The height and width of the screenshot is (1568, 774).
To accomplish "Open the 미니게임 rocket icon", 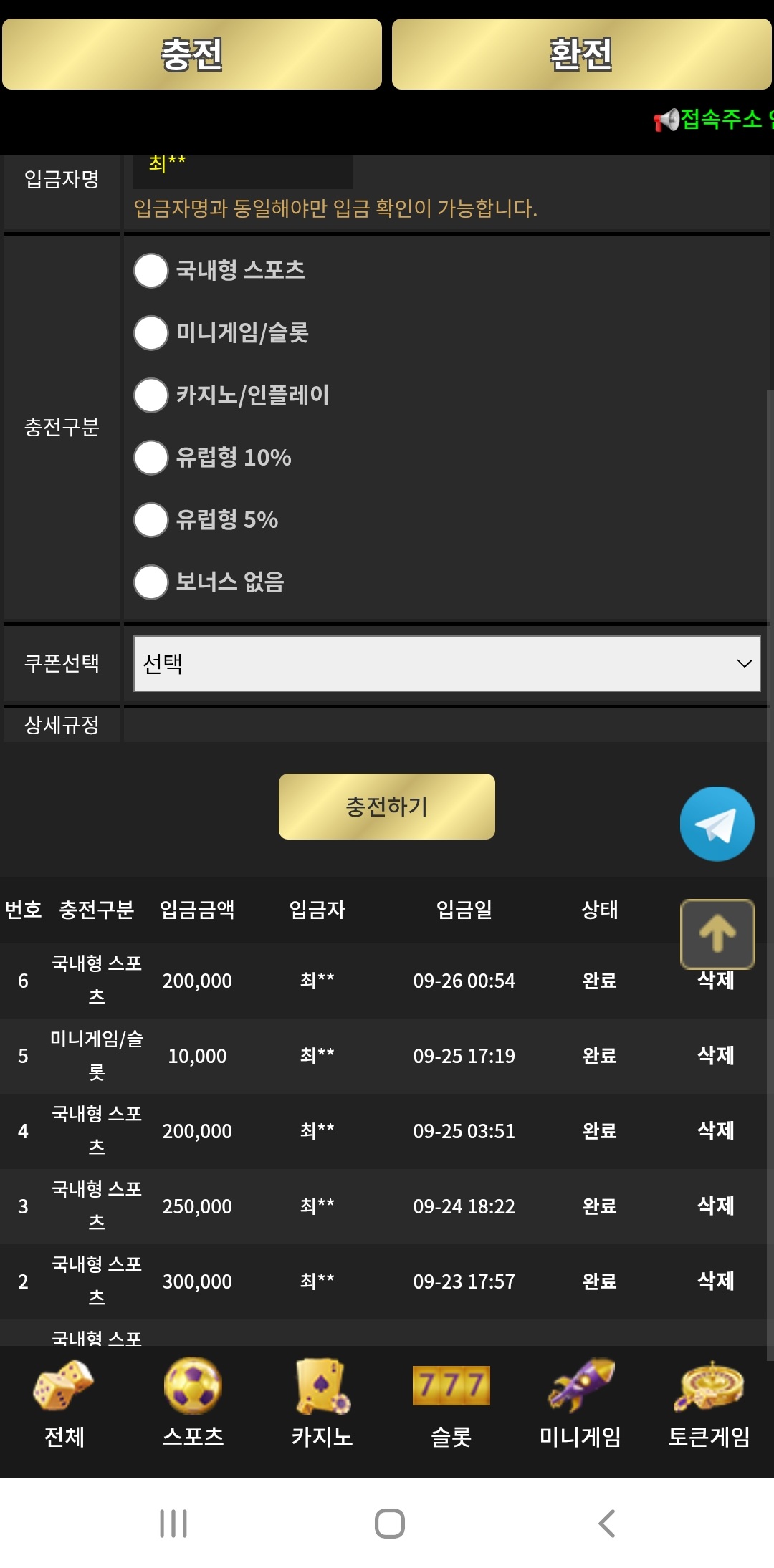I will pos(580,1385).
